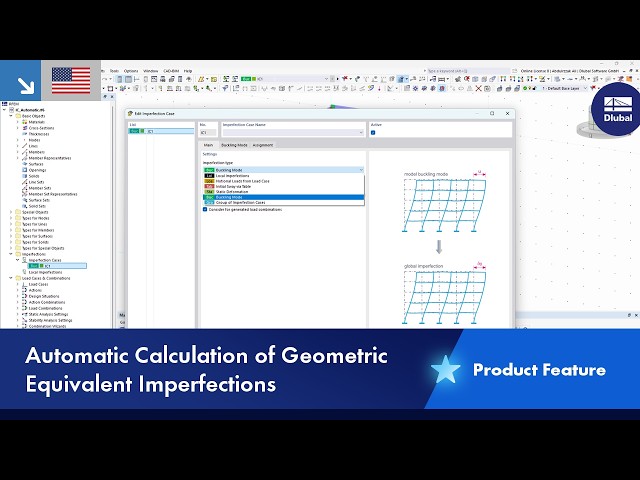Open the Options menu
Screen dimensions: 640x480
tap(131, 71)
